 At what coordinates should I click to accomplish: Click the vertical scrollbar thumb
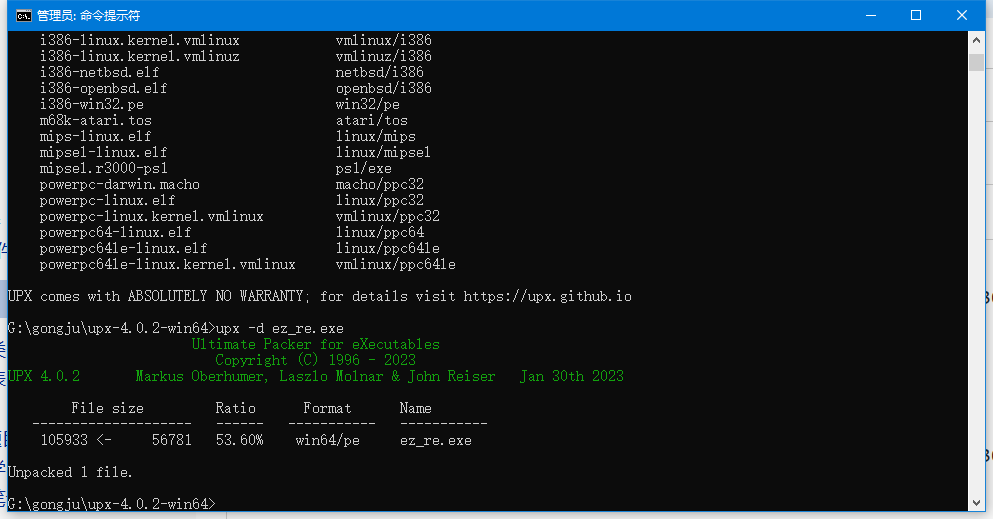(976, 62)
